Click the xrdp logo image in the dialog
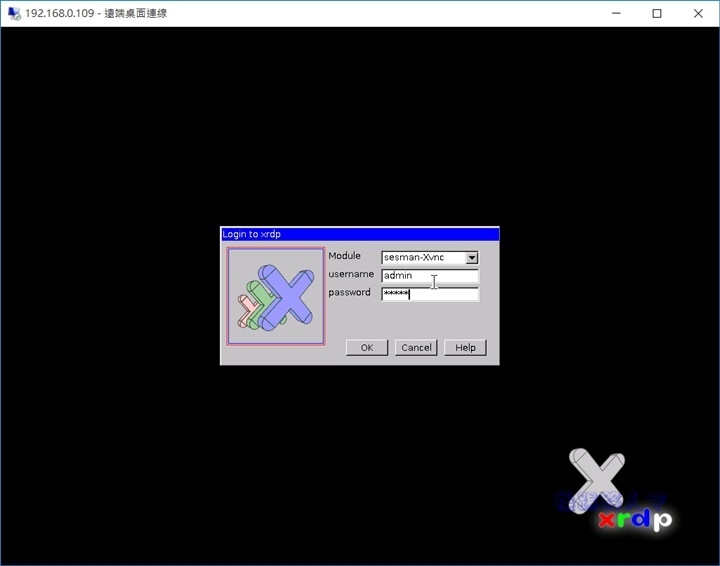720x566 pixels. 276,296
